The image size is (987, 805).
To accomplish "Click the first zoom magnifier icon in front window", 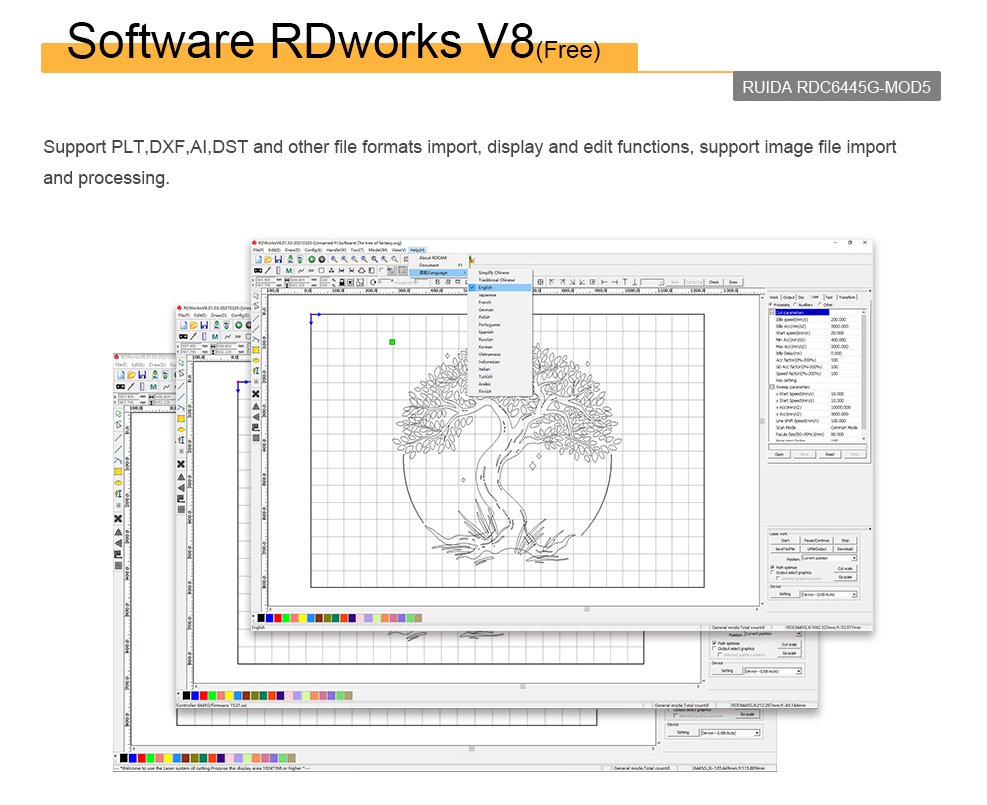I will click(334, 259).
